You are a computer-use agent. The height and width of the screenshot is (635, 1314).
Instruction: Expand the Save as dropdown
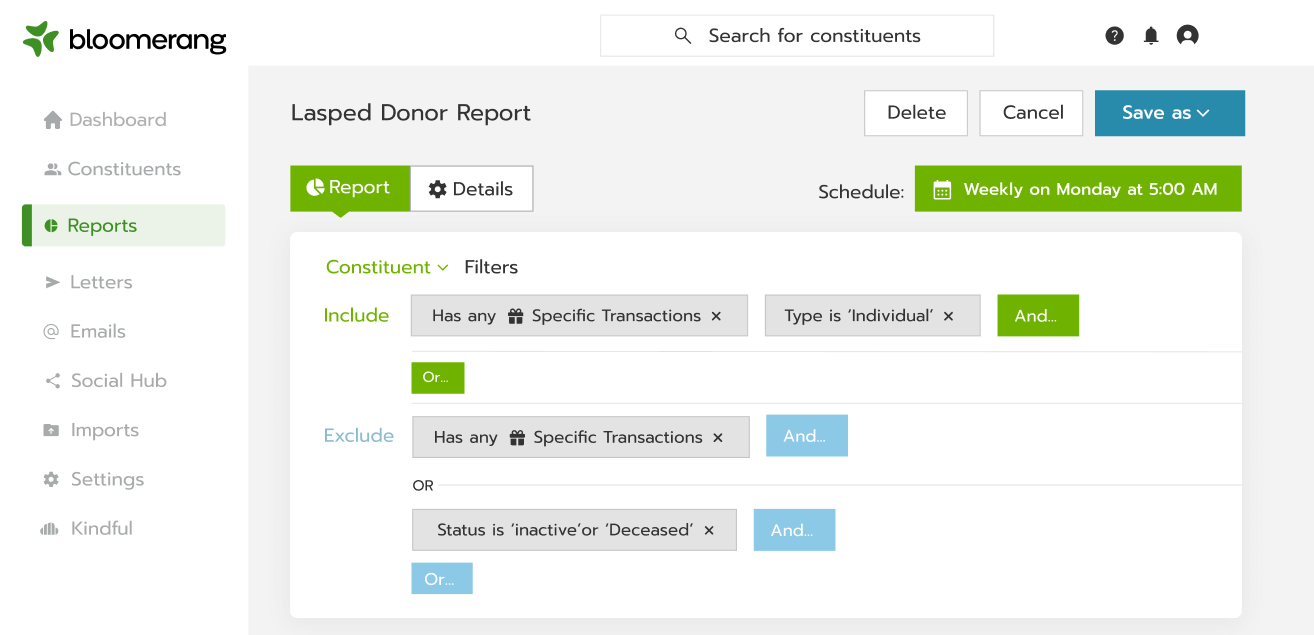[1169, 113]
